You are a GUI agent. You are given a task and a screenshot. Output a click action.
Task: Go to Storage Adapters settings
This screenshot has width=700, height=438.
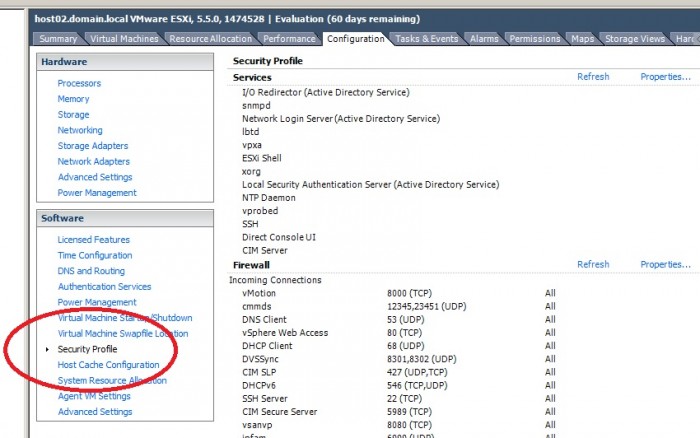[x=93, y=146]
